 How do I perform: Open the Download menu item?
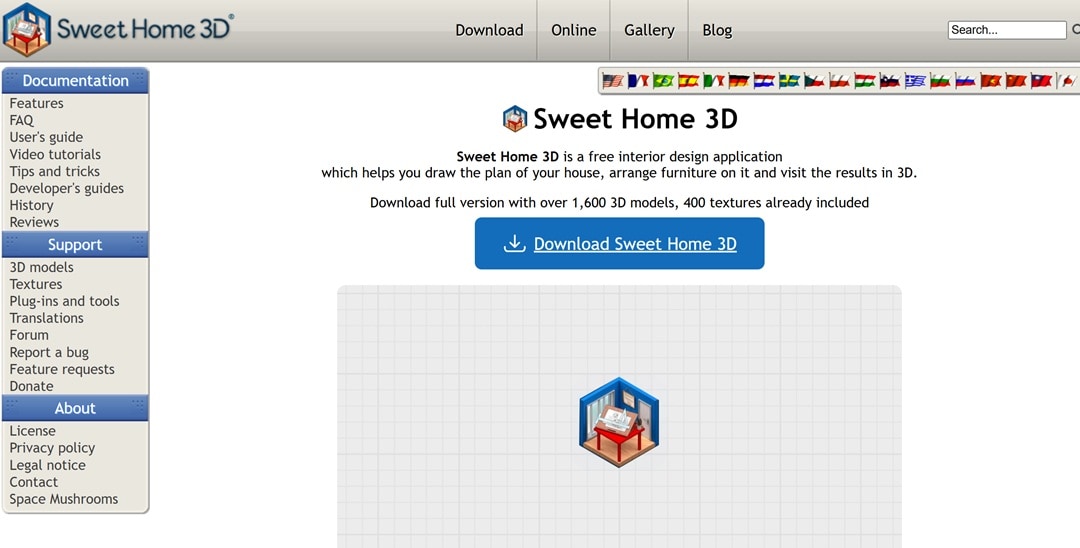tap(489, 30)
